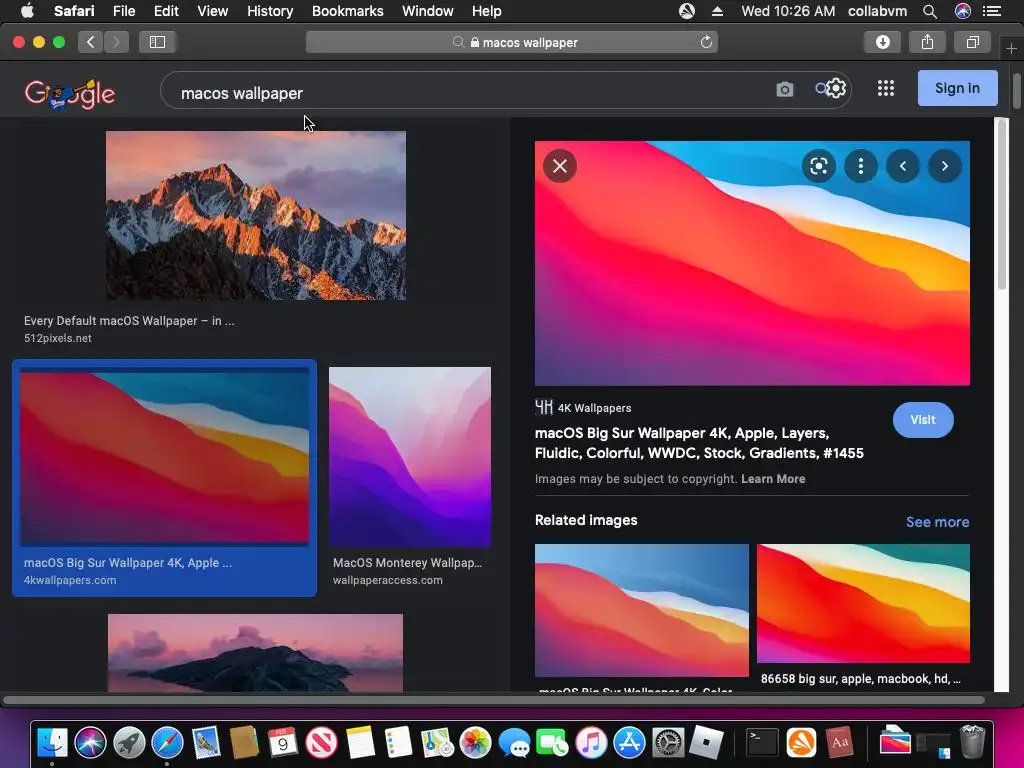This screenshot has width=1024, height=768.
Task: Open the Google apps grid icon
Action: click(x=886, y=88)
